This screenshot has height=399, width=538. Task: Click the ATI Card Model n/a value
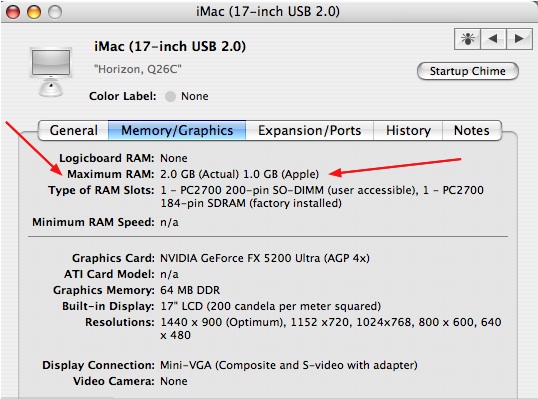click(x=169, y=274)
